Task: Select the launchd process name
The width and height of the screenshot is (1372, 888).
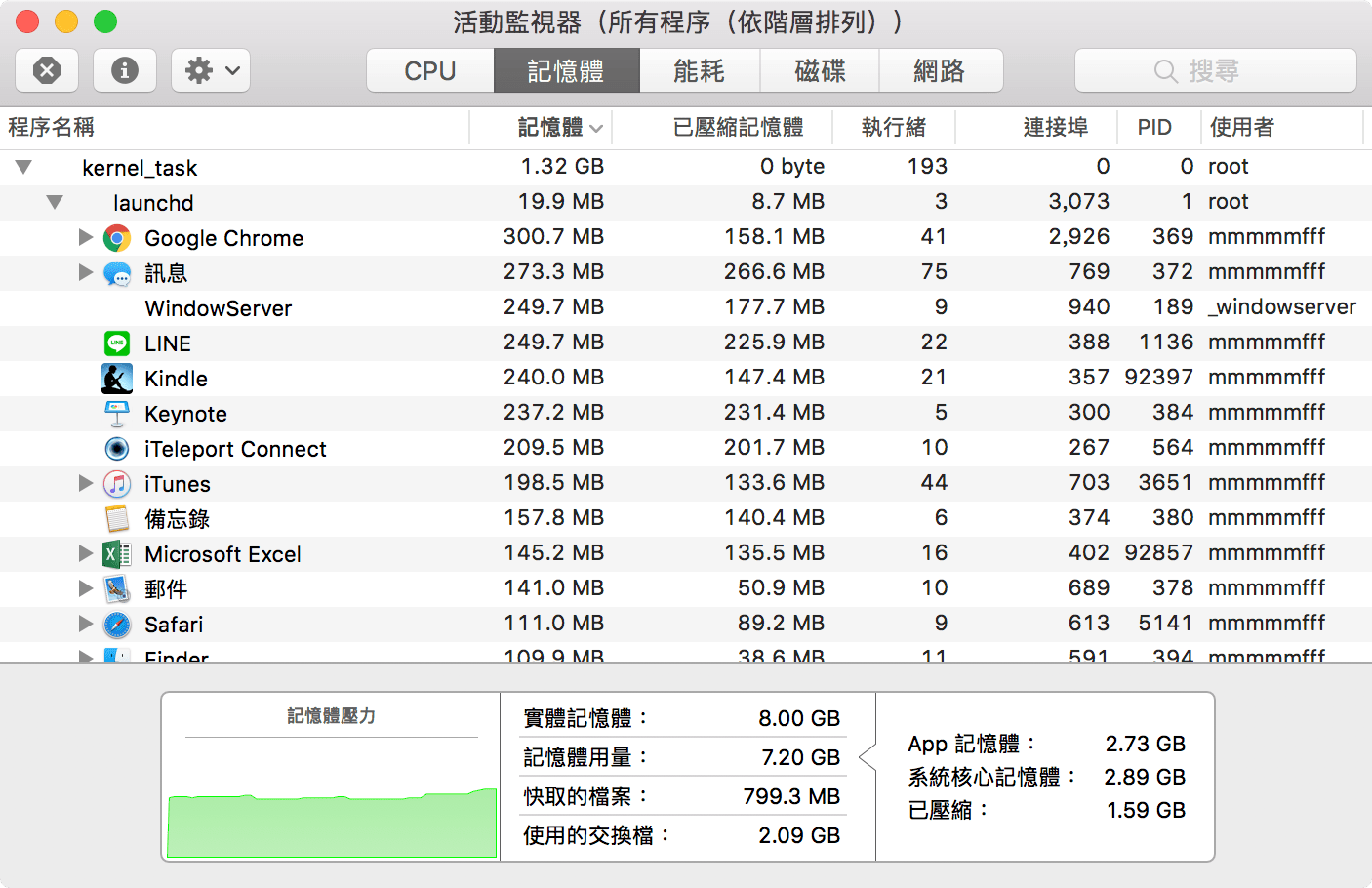Action: 153,203
